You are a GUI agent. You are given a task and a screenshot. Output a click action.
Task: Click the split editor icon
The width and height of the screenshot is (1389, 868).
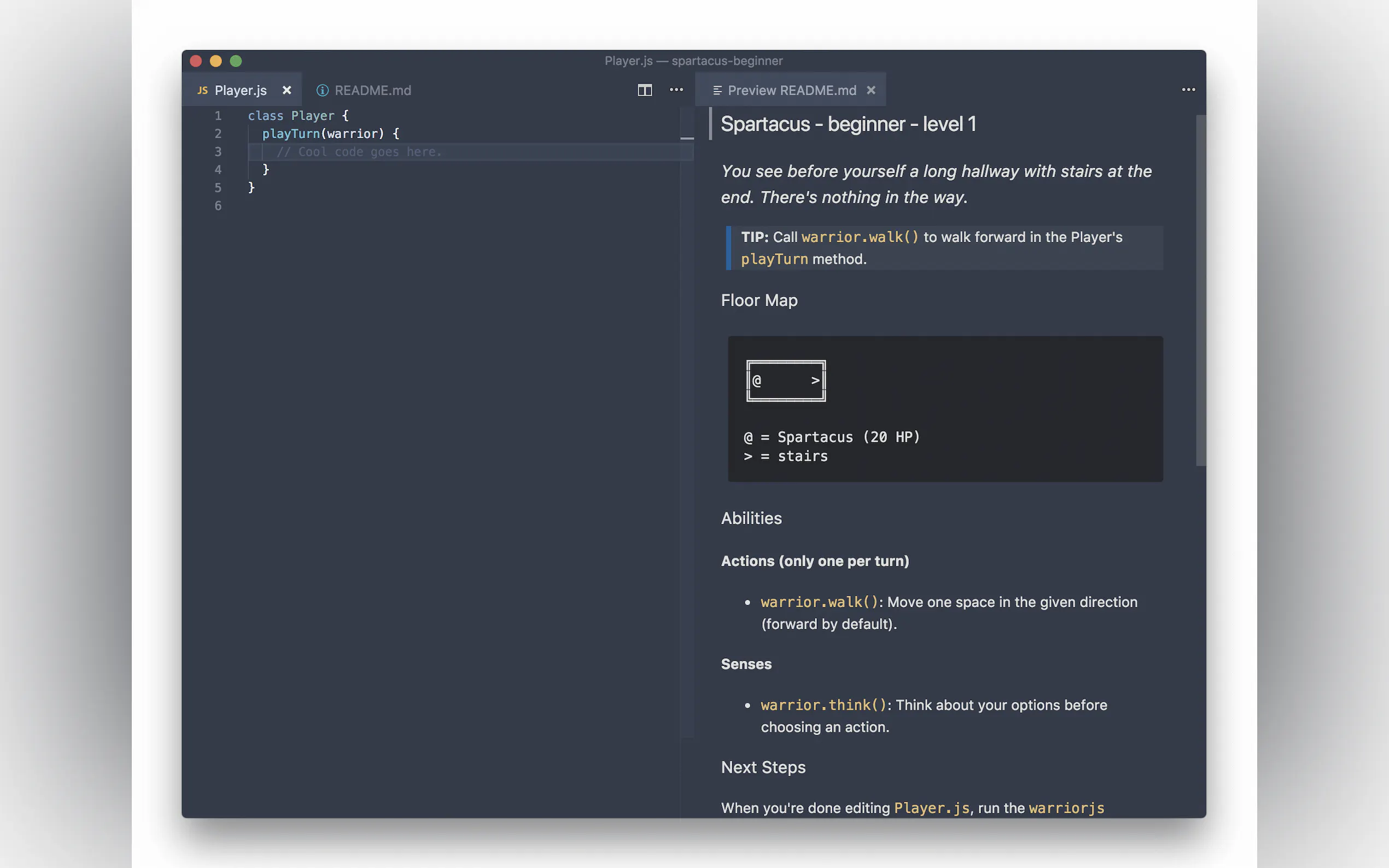(644, 90)
